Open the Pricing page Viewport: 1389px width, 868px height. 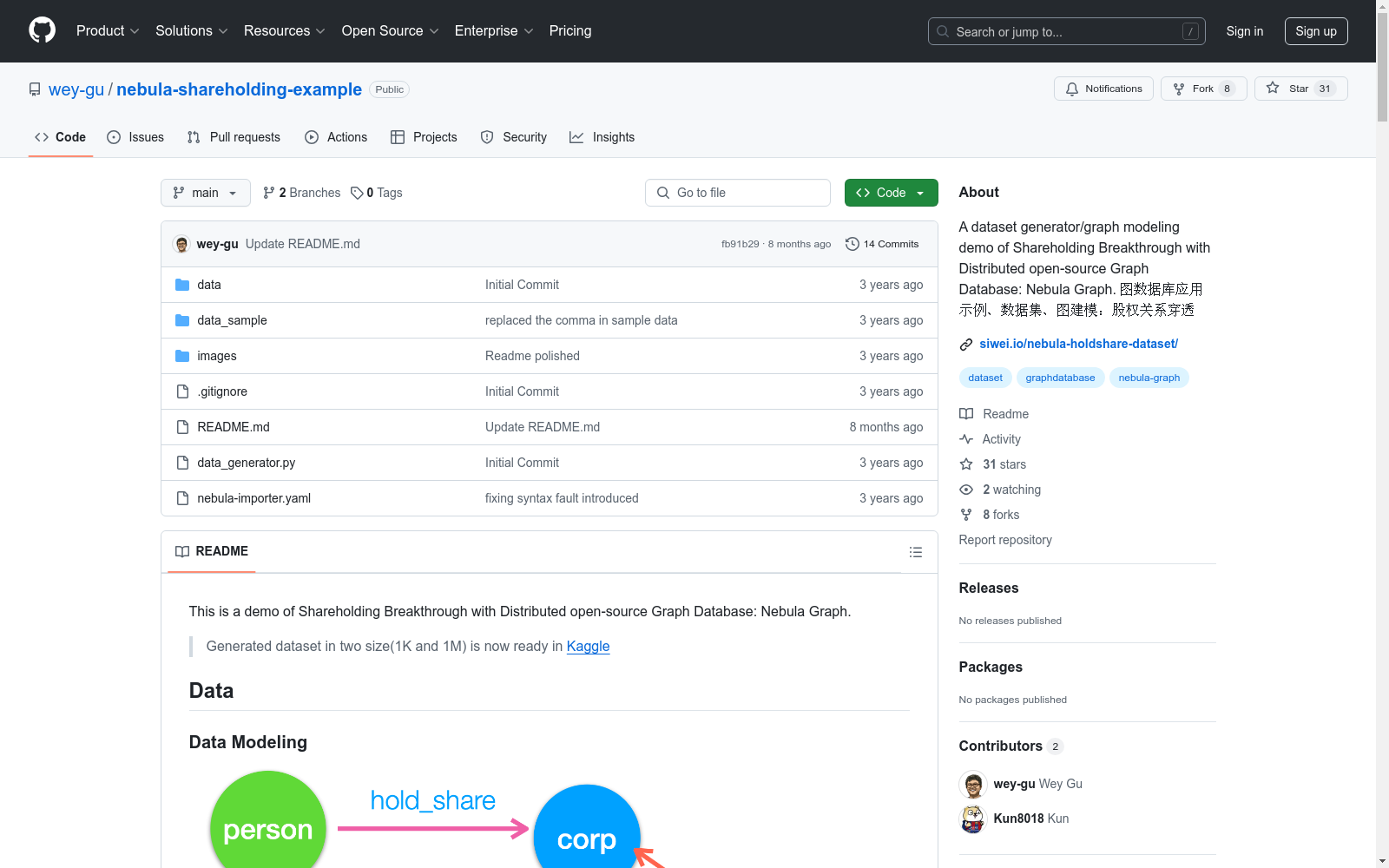570,31
